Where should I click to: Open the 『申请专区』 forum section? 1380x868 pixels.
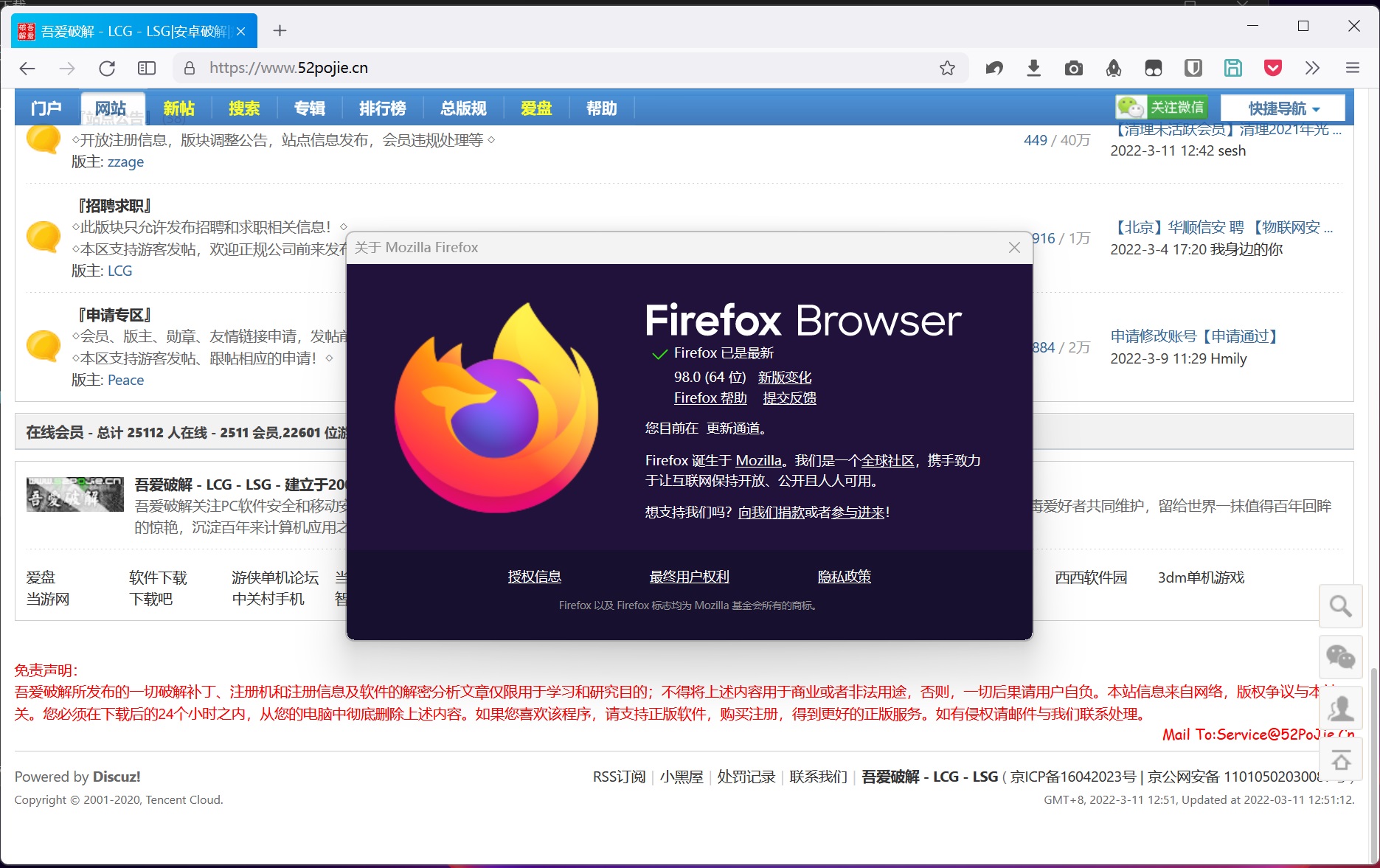114,315
